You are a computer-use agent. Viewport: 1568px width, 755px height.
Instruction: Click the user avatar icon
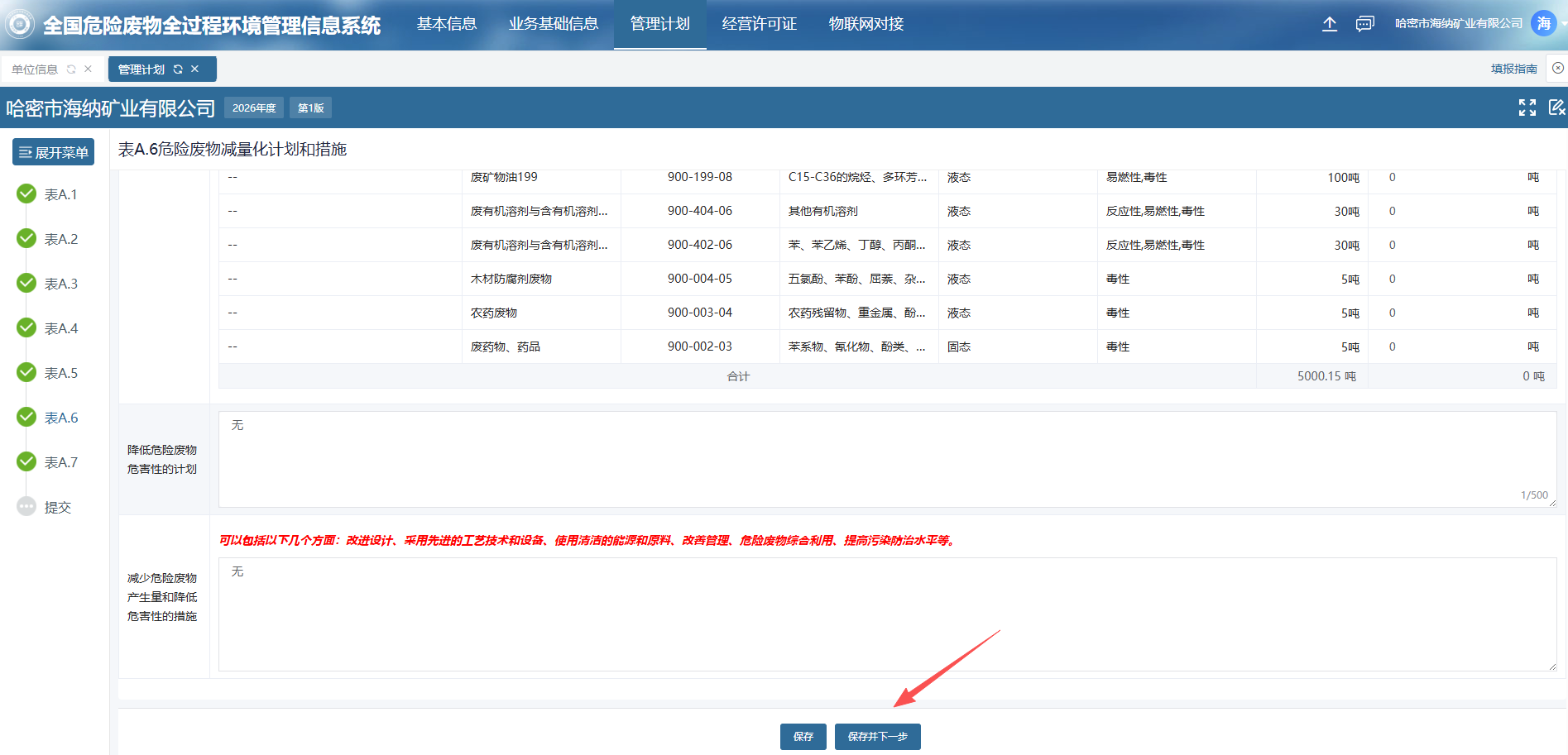pyautogui.click(x=1543, y=24)
